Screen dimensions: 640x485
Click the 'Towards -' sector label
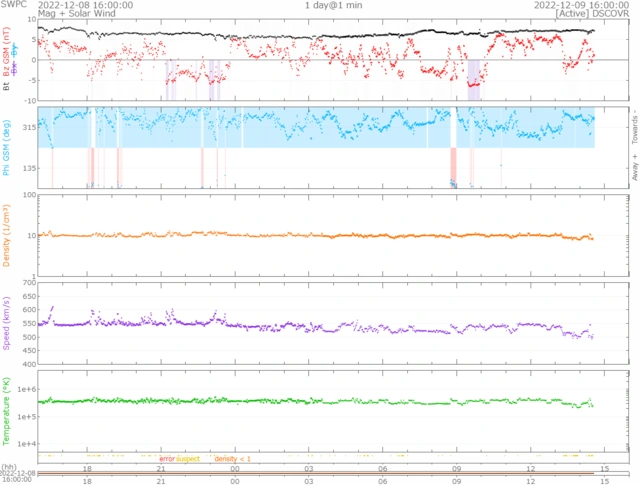pyautogui.click(x=633, y=125)
